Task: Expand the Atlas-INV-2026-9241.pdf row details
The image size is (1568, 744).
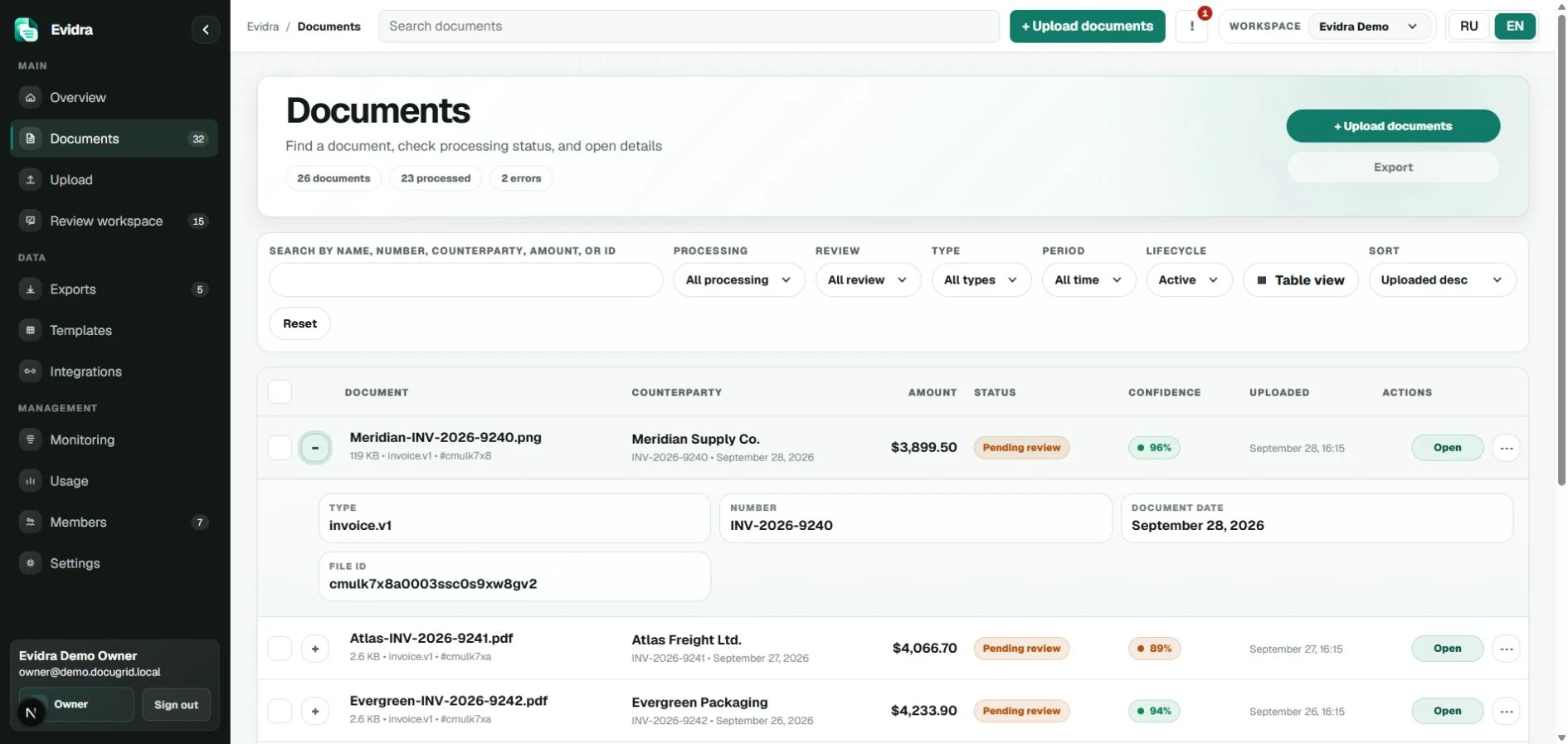Action: (x=315, y=649)
